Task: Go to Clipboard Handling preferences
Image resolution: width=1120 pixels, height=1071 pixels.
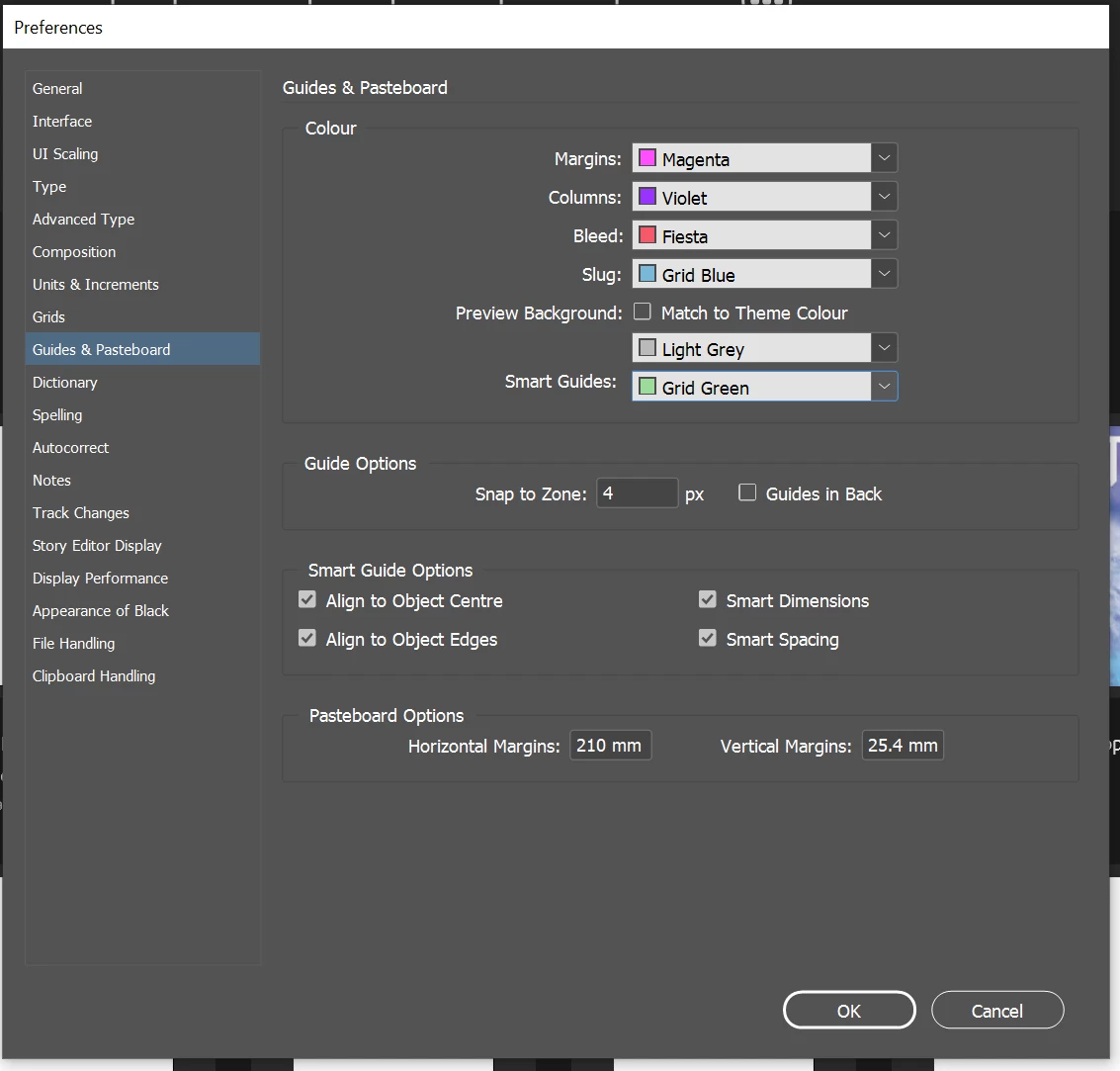Action: click(142, 675)
